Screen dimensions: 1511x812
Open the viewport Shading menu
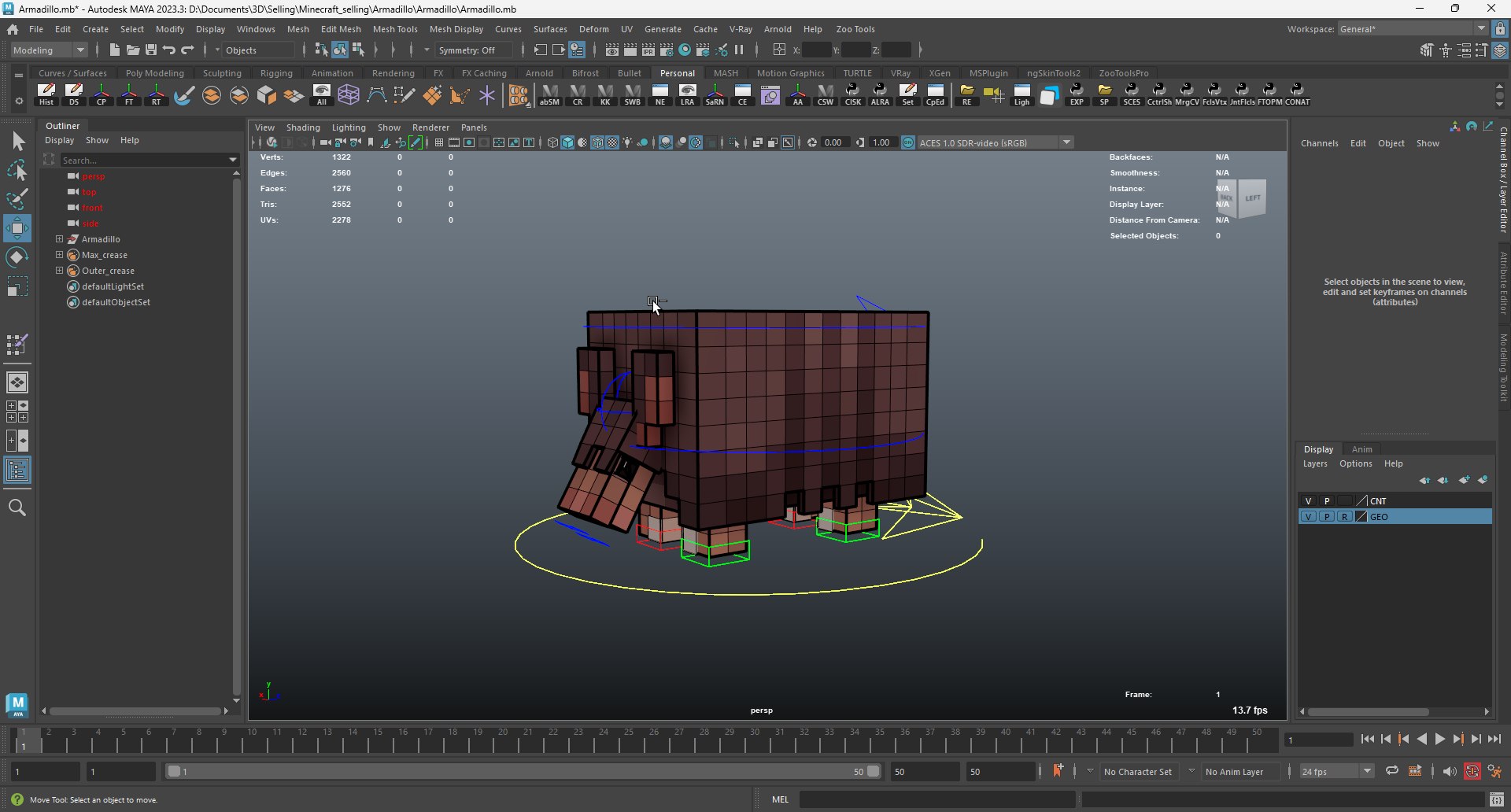[x=303, y=127]
